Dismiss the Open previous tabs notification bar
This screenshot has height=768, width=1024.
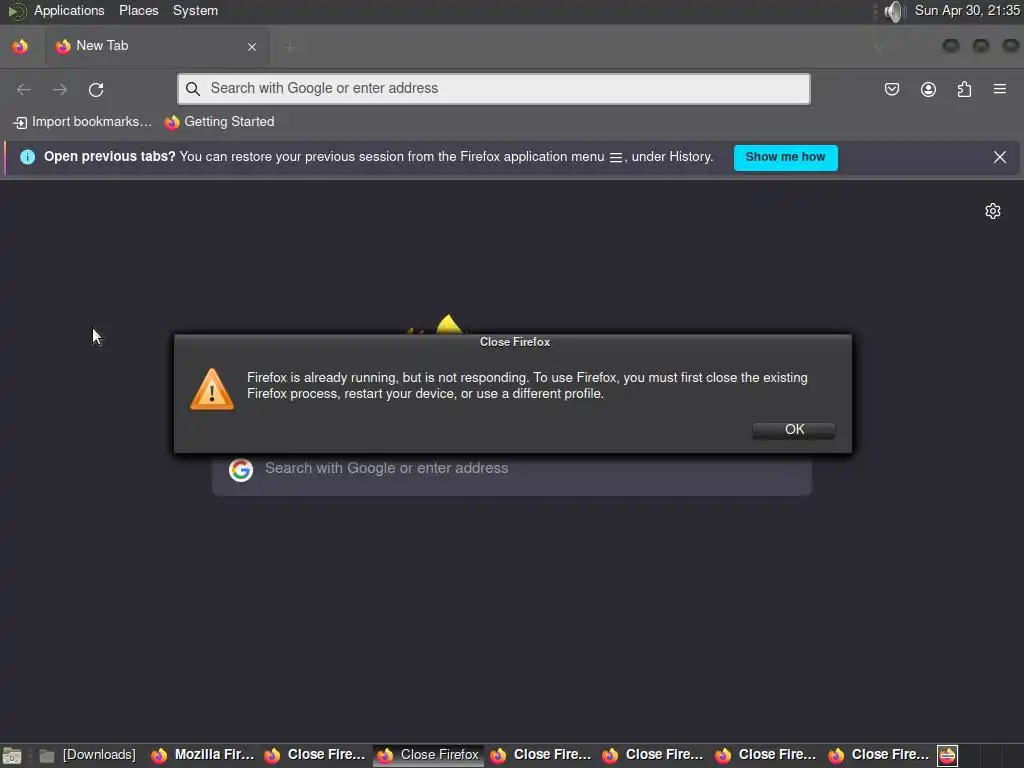coord(999,157)
